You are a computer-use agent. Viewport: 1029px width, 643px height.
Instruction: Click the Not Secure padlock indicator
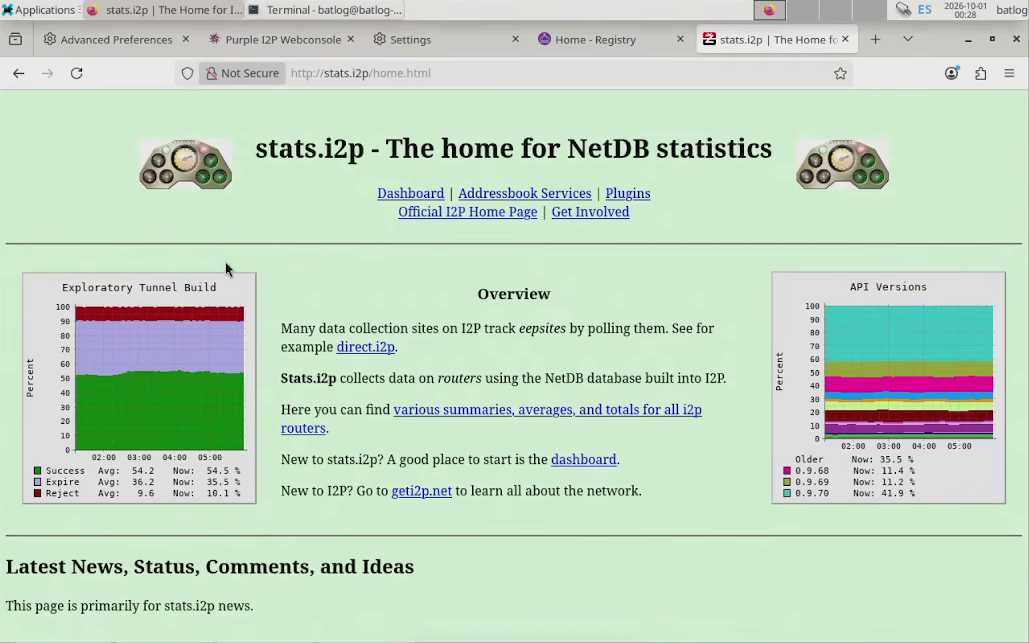243,73
